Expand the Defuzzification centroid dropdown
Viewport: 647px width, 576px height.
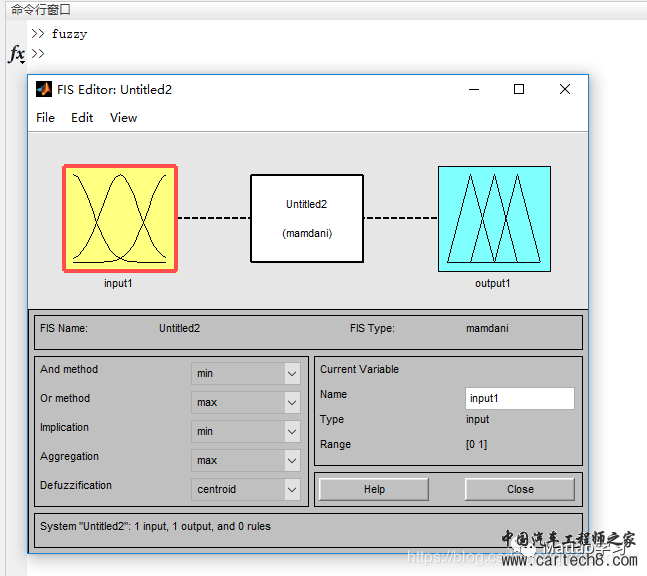(246, 489)
